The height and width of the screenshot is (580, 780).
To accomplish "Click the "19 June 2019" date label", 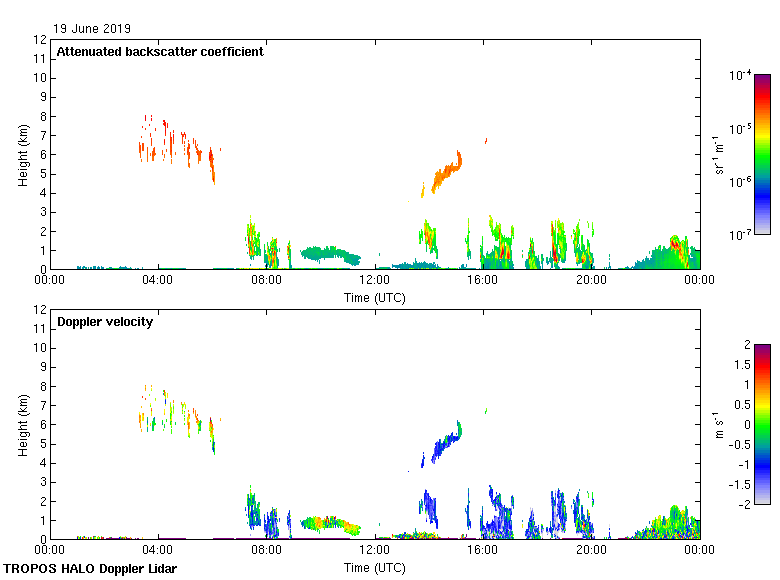I will pyautogui.click(x=93, y=29).
